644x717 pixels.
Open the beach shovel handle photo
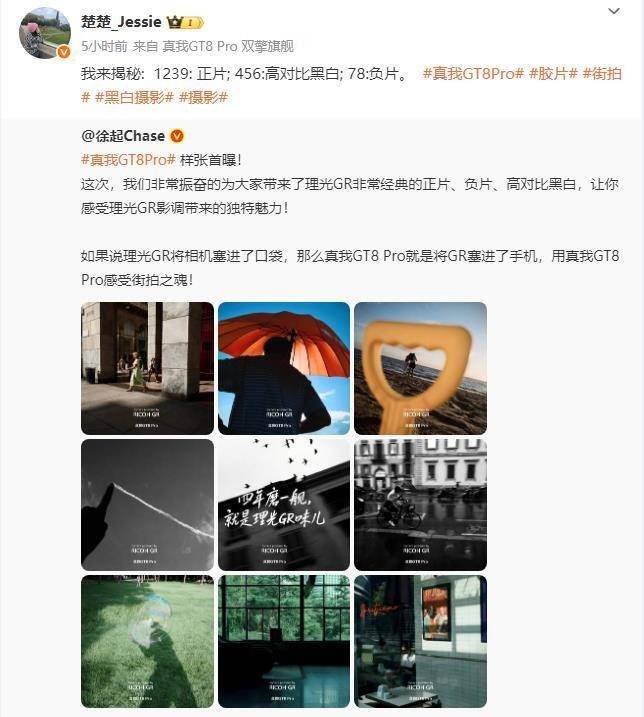[420, 368]
